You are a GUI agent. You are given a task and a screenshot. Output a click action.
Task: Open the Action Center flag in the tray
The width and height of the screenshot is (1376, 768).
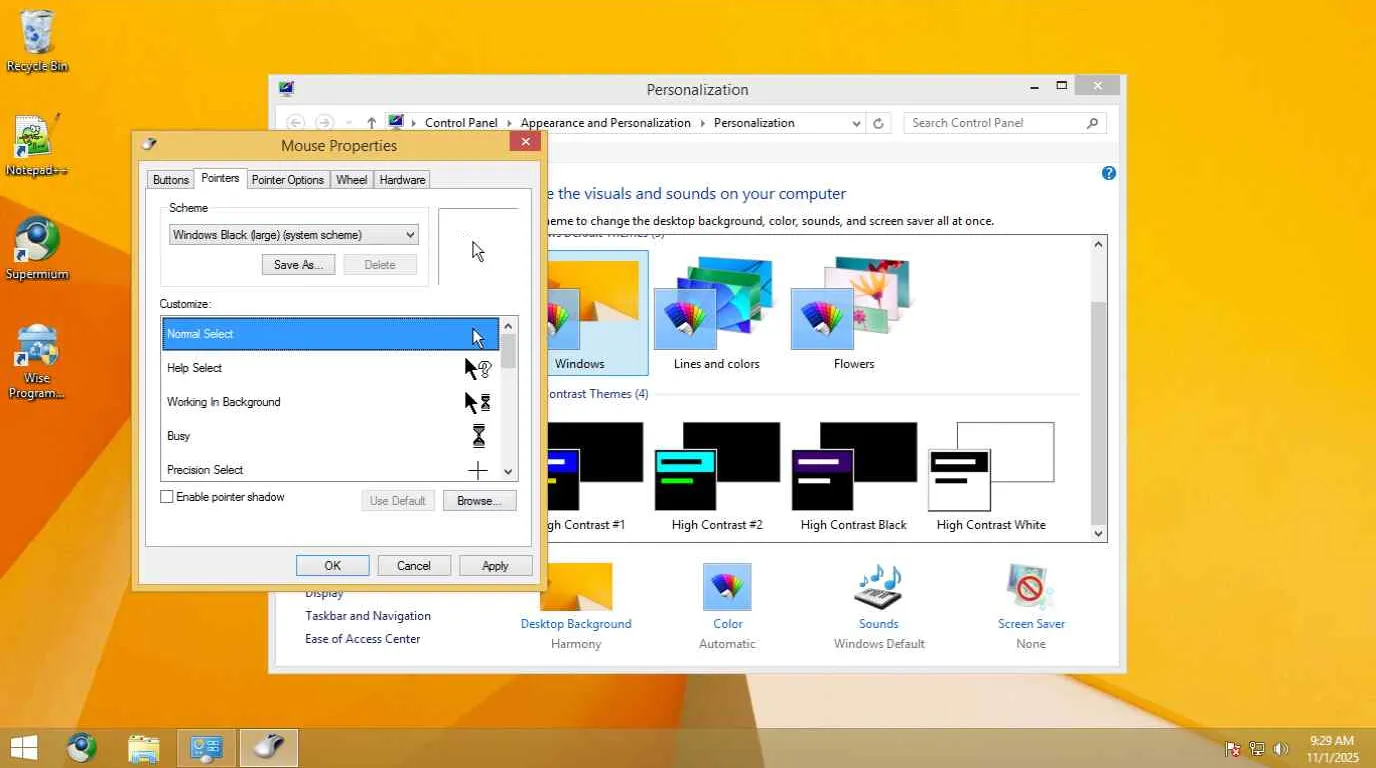click(x=1233, y=748)
